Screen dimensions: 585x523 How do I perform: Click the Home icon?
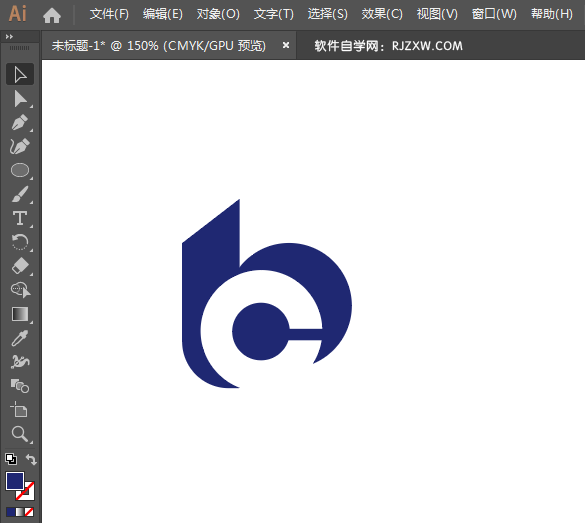click(x=52, y=15)
